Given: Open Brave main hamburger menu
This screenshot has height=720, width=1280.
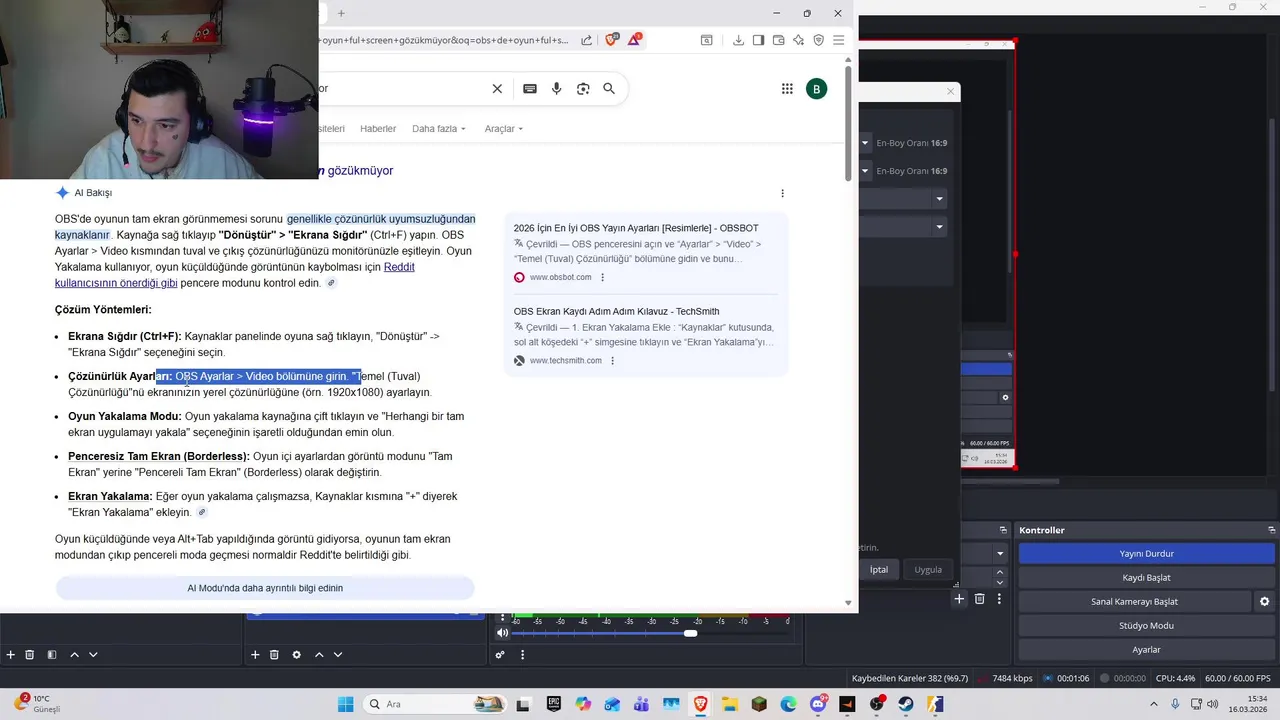Looking at the screenshot, I should [839, 40].
